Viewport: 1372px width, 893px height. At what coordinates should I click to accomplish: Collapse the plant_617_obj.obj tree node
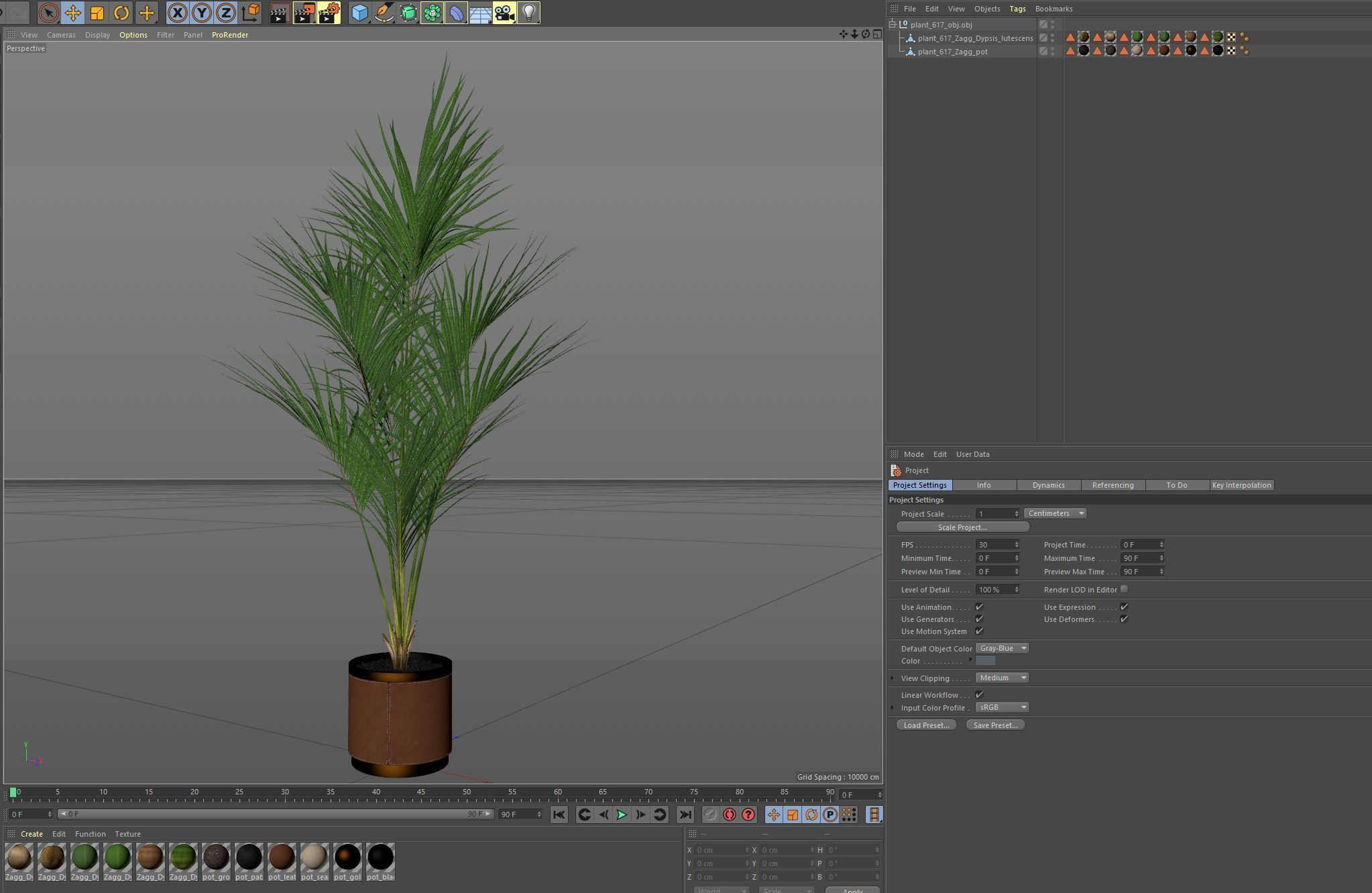coord(893,24)
